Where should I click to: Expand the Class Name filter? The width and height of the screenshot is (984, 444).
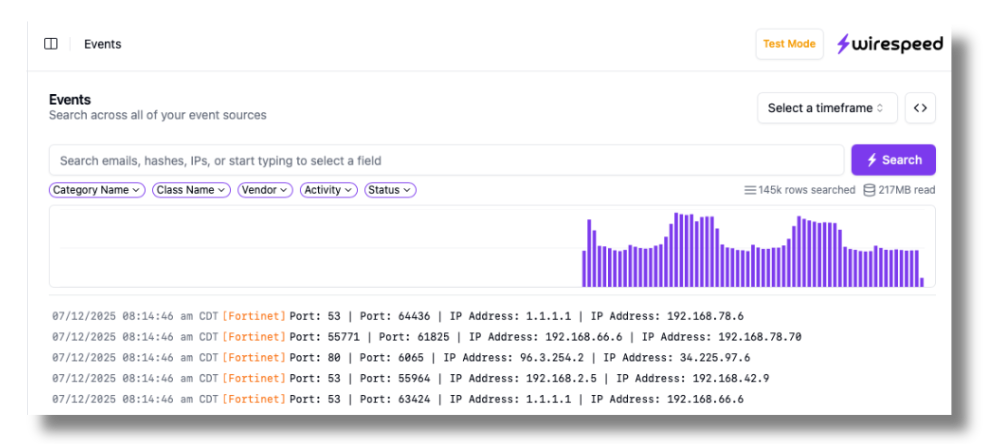pos(192,190)
